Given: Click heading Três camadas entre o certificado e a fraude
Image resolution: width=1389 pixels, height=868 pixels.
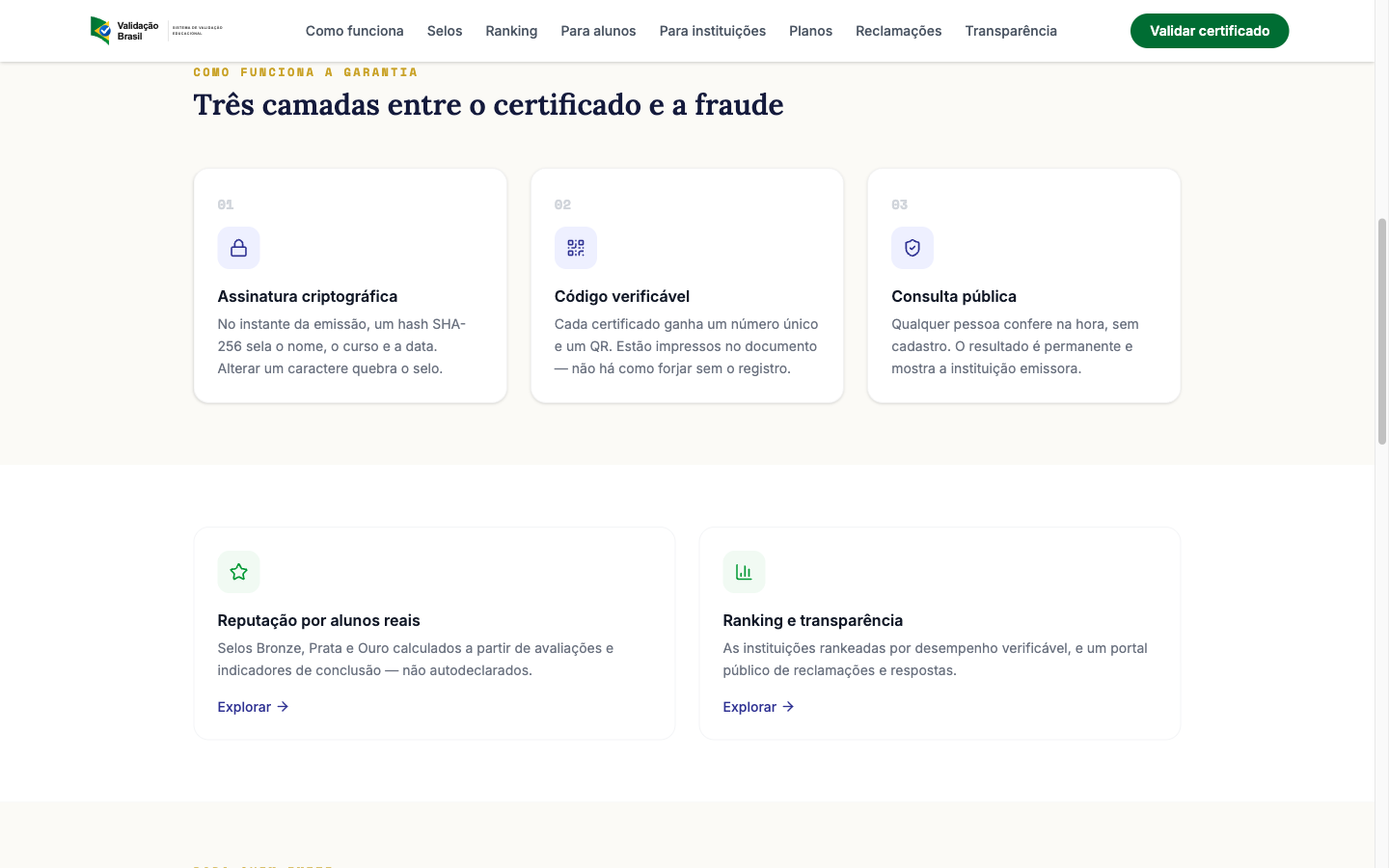Looking at the screenshot, I should 488,104.
